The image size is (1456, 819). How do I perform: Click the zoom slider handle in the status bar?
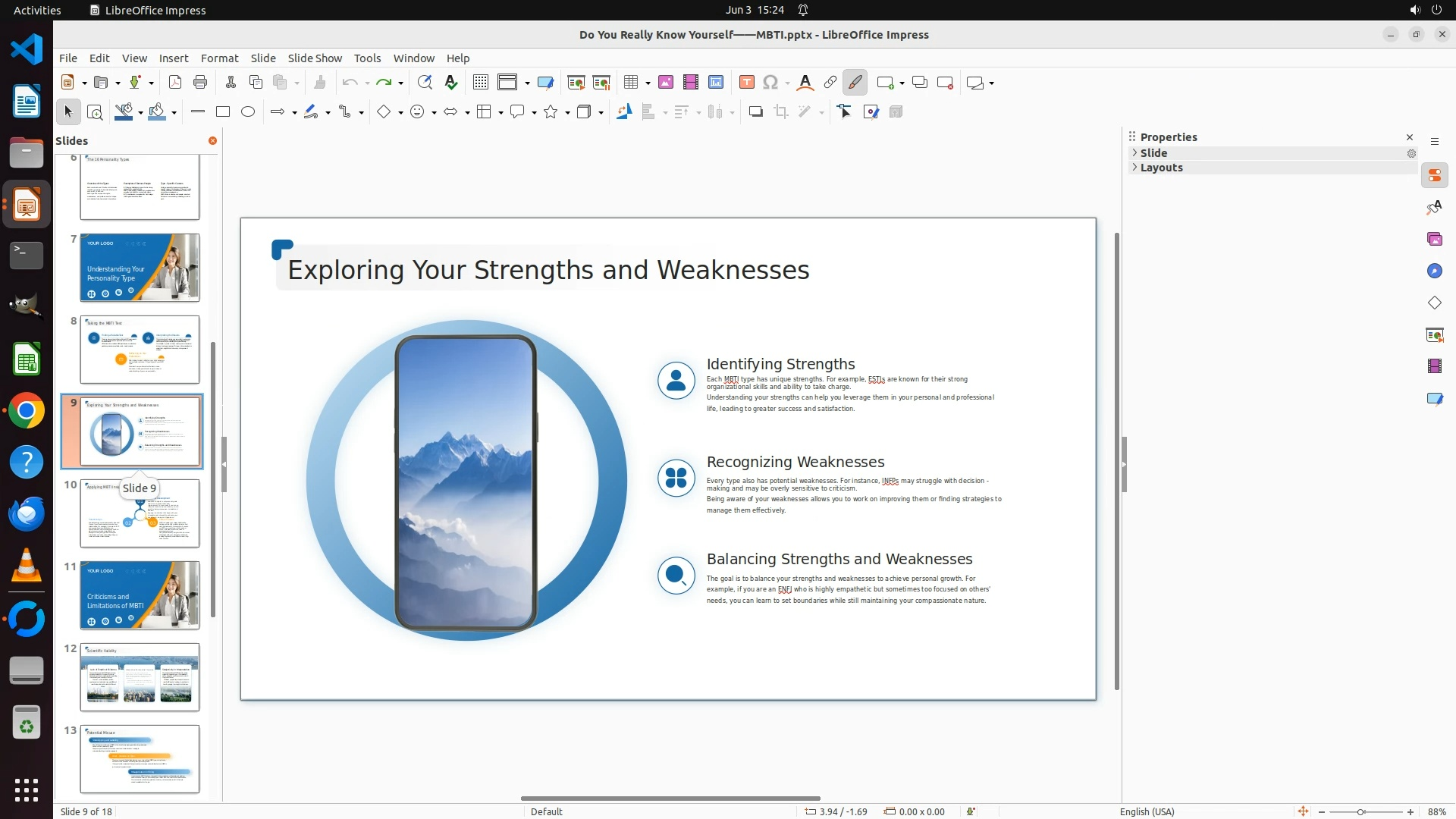[1361, 812]
